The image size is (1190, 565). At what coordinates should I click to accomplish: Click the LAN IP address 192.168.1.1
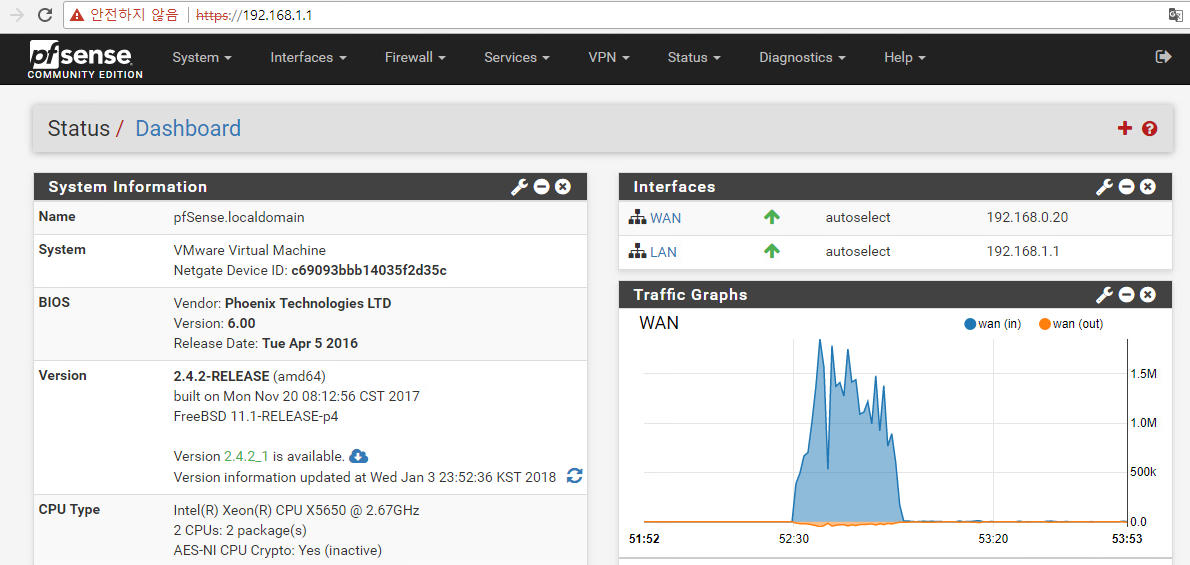coord(1022,251)
